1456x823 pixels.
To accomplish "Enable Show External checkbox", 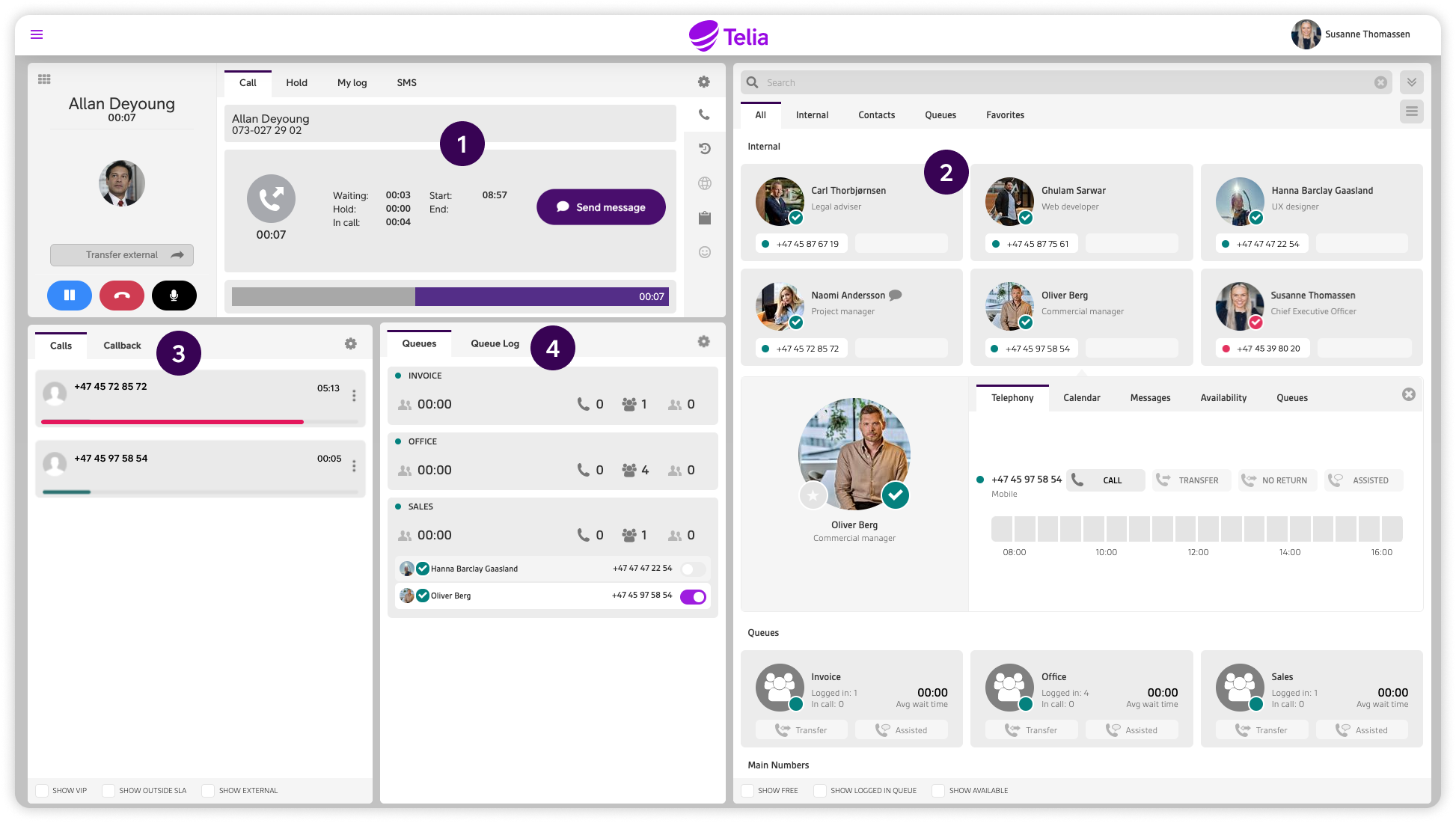I will (208, 791).
